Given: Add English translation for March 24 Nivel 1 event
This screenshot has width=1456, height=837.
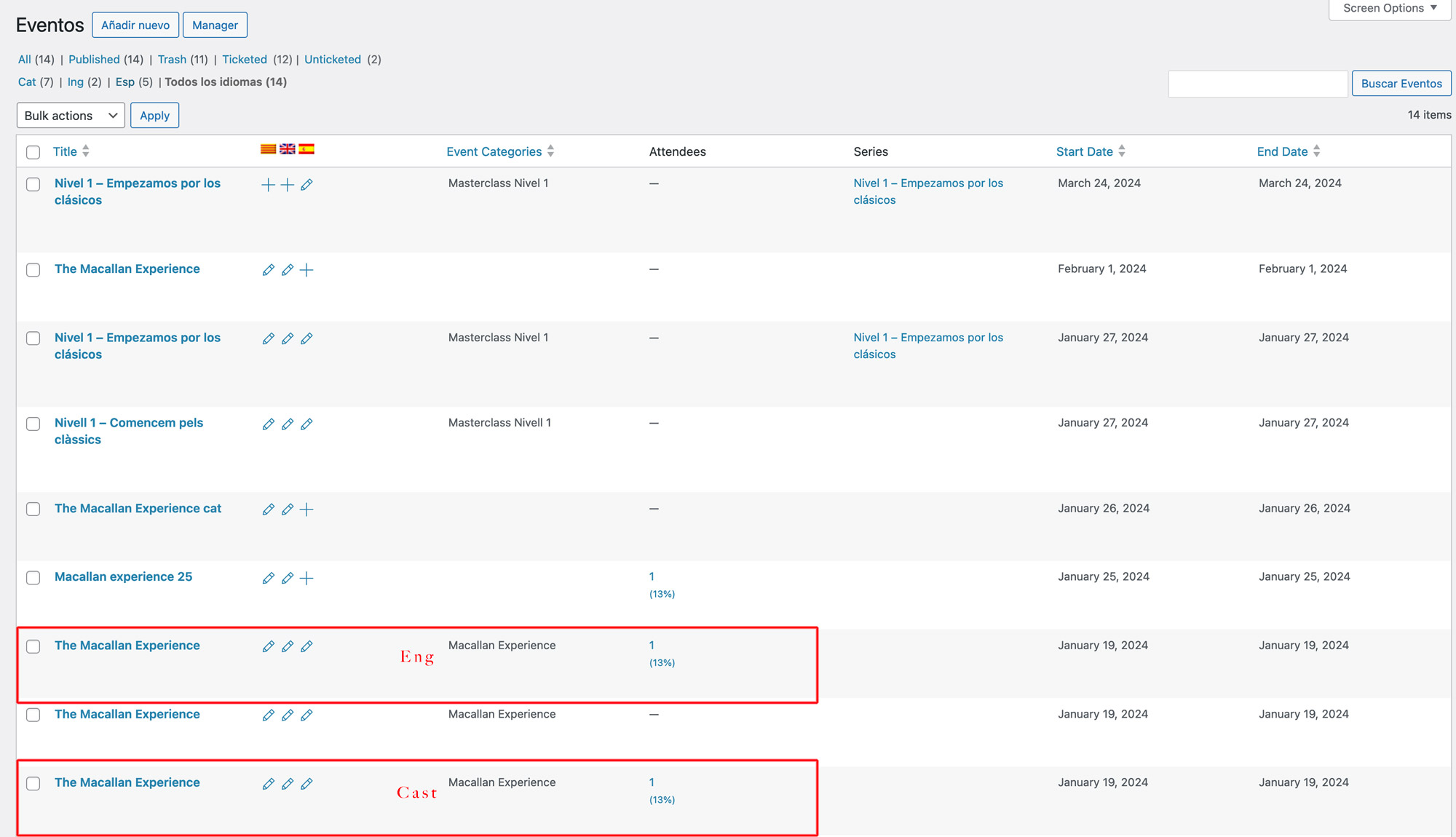Looking at the screenshot, I should coord(288,185).
